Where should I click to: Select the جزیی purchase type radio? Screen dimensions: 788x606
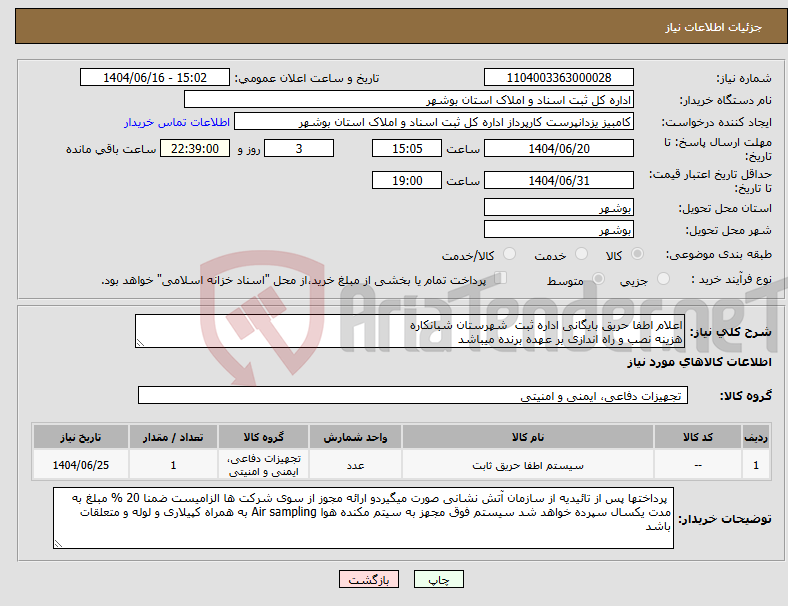(x=663, y=278)
